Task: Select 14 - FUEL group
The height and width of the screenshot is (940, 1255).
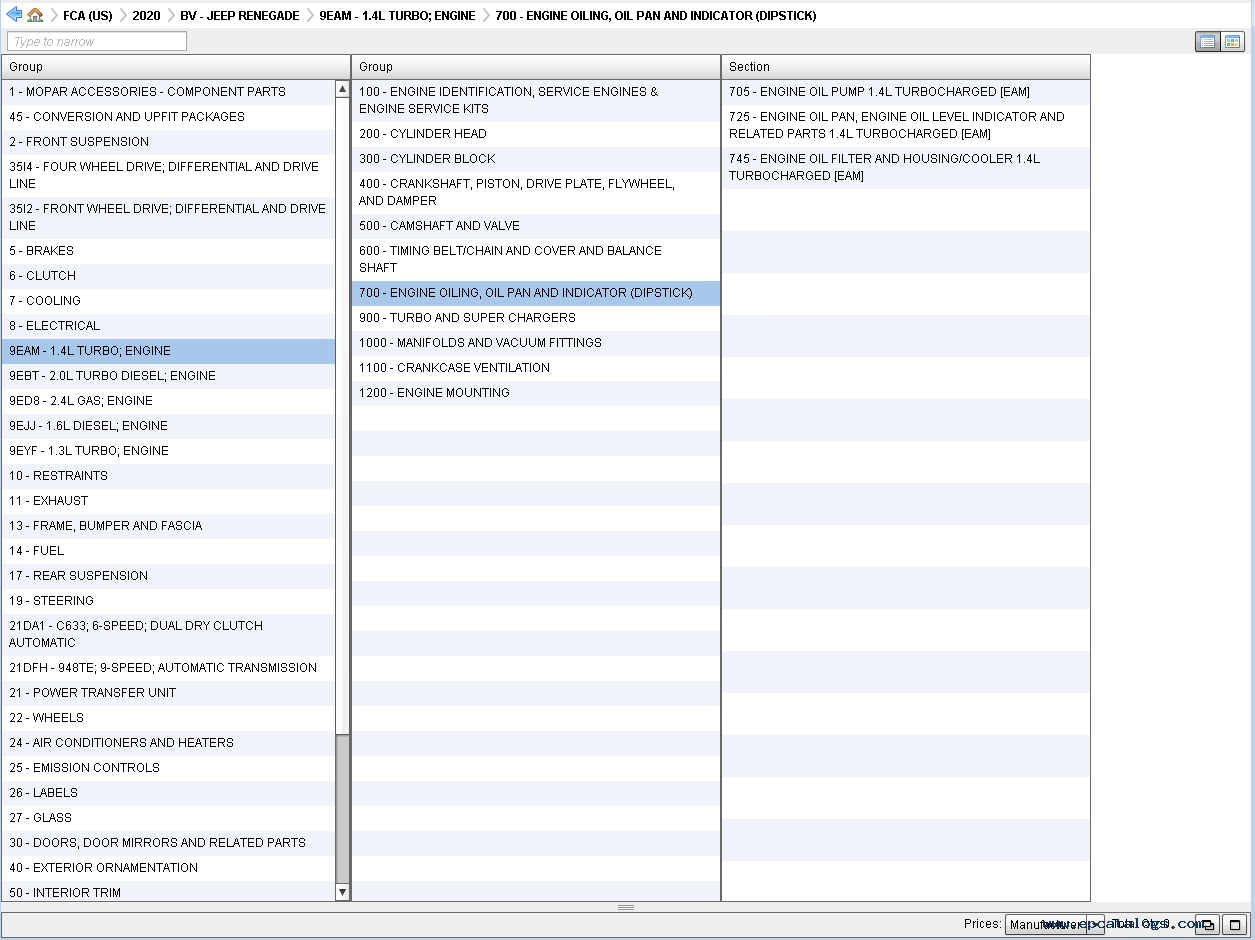Action: pyautogui.click(x=168, y=551)
